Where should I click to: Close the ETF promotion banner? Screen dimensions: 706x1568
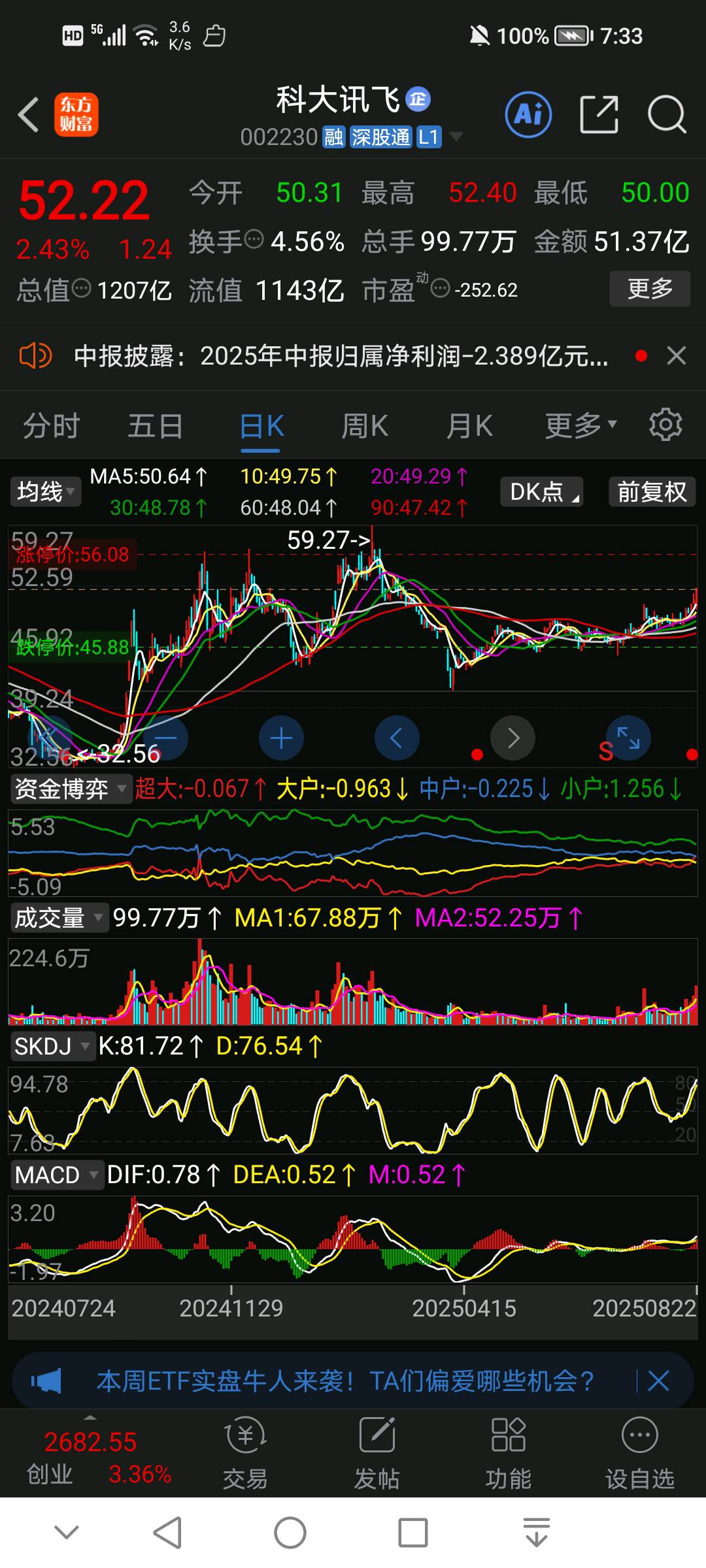click(658, 1381)
